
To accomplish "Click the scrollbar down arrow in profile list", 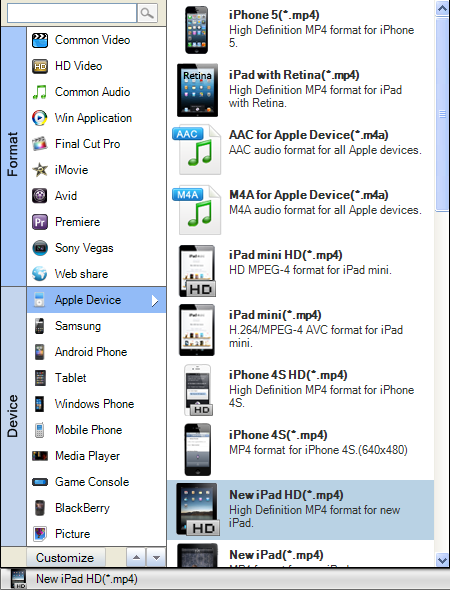I will pyautogui.click(x=442, y=560).
